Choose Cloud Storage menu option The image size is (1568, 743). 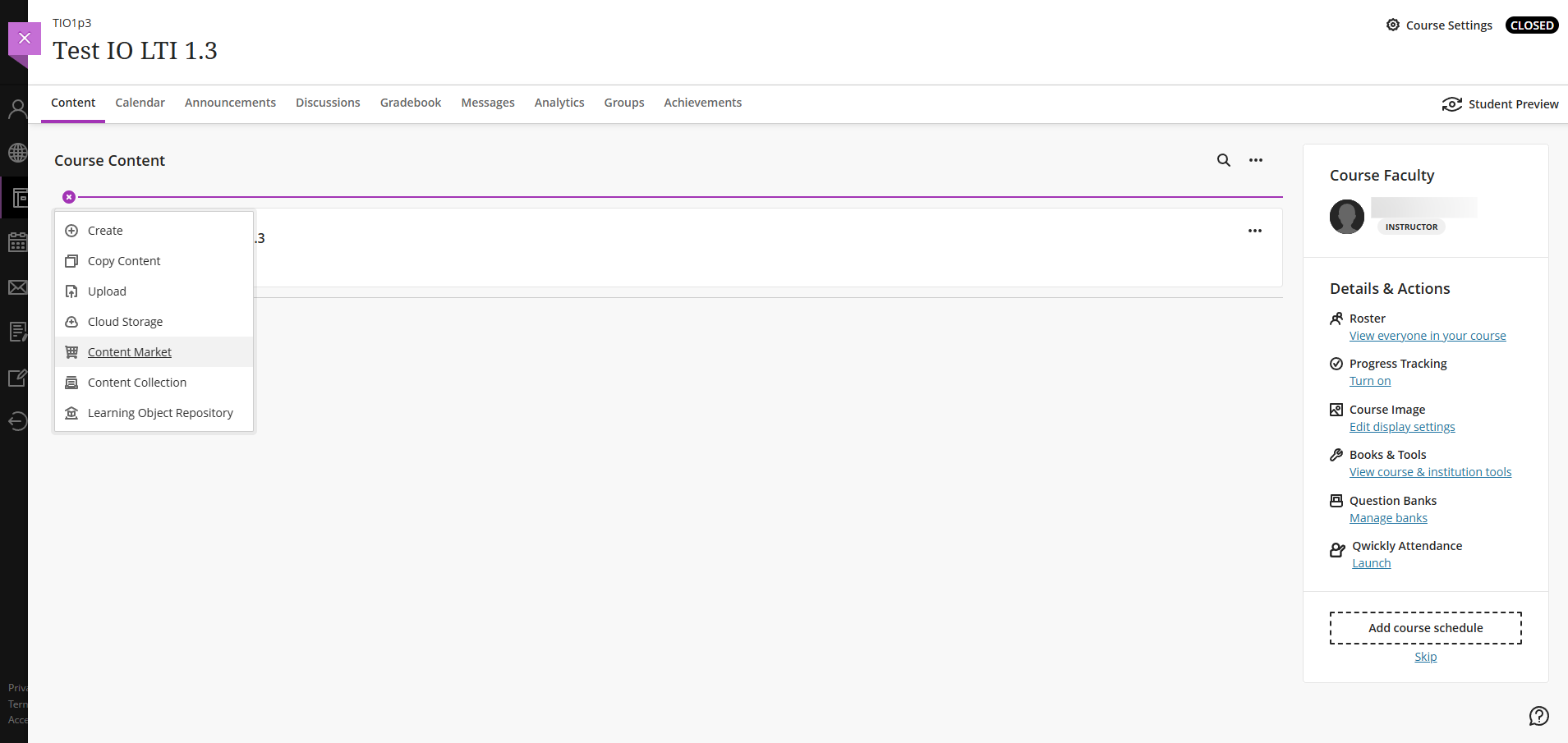(x=154, y=322)
